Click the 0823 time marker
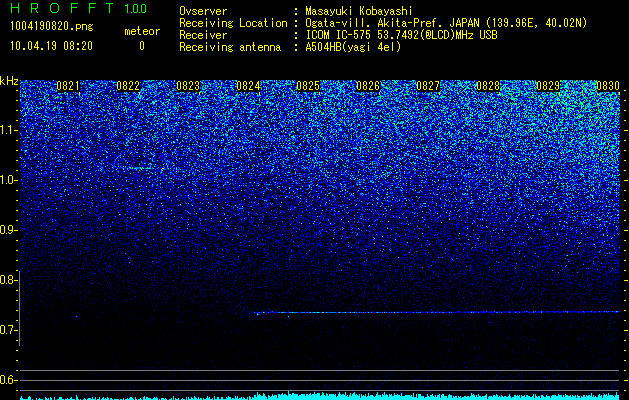The width and height of the screenshot is (629, 400). point(188,86)
